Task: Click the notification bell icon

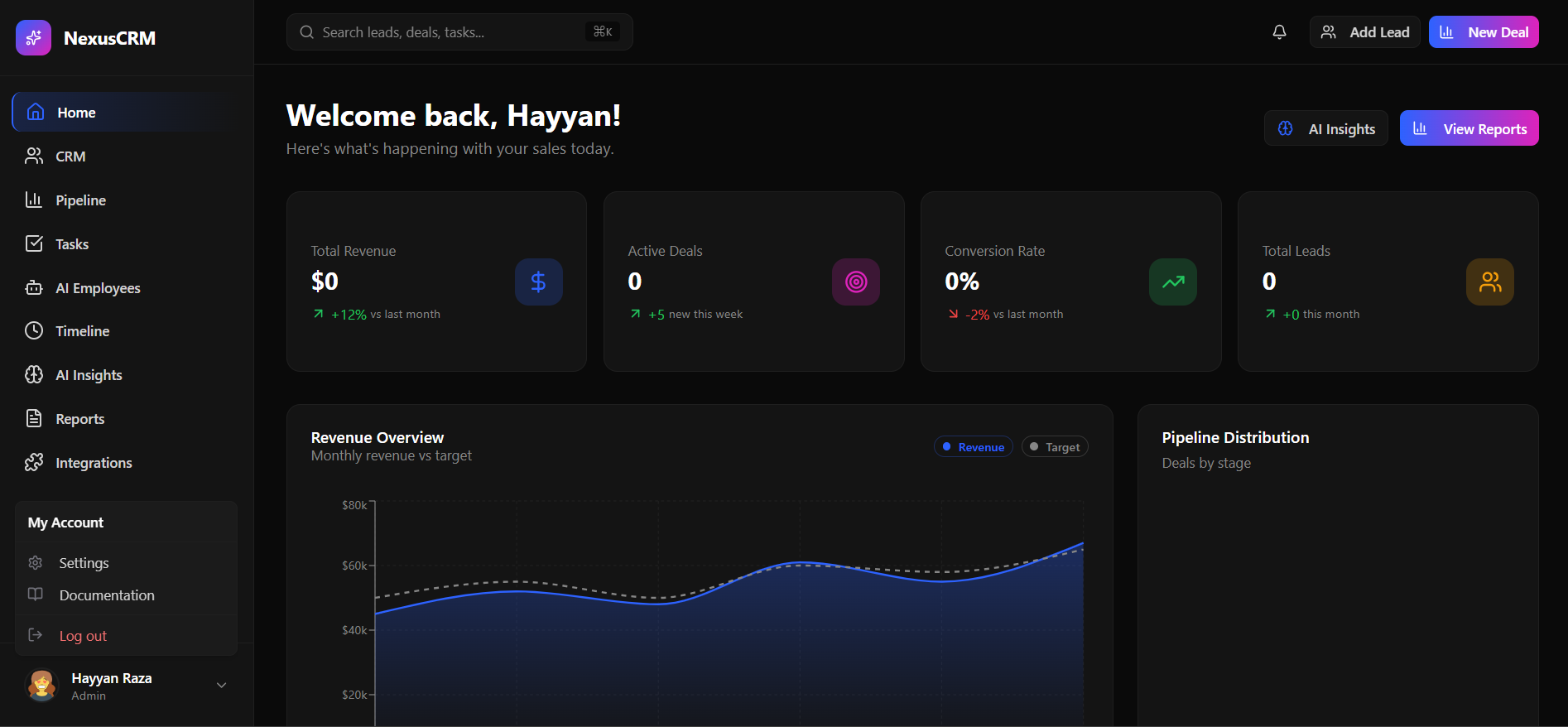Action: (x=1279, y=32)
